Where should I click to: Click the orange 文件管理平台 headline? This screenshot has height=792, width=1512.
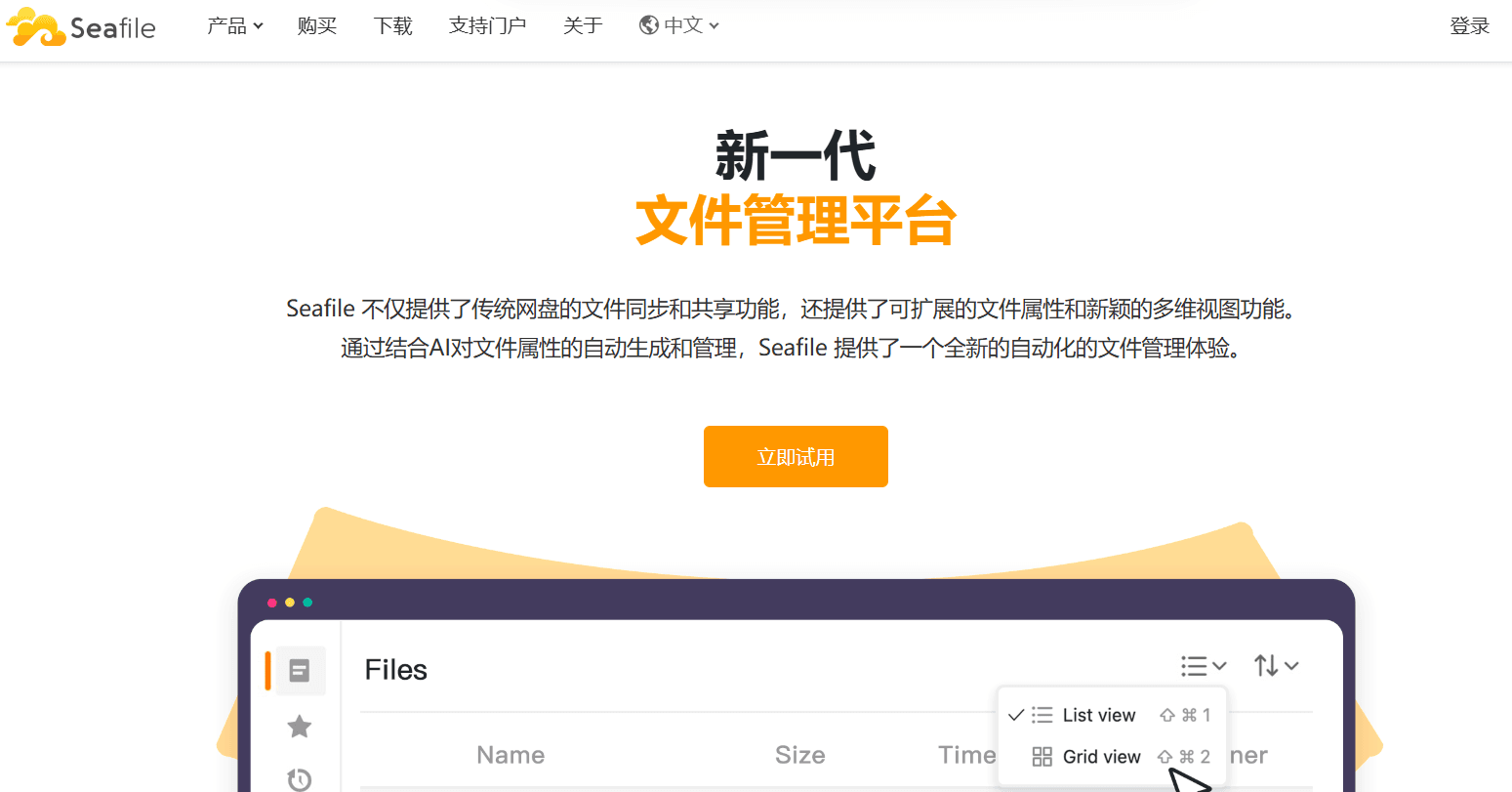(796, 220)
